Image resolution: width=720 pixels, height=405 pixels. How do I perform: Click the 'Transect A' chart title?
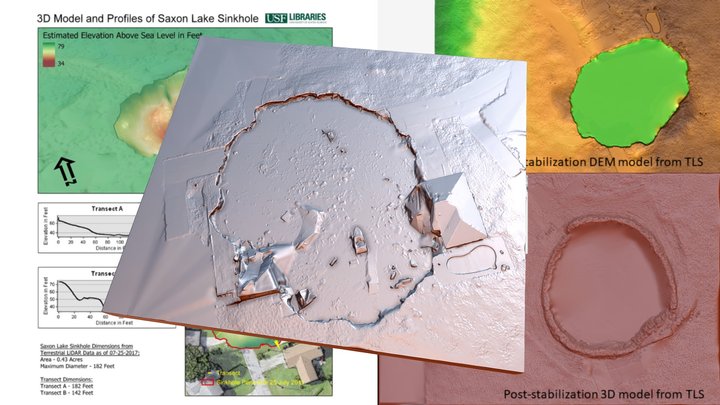107,208
